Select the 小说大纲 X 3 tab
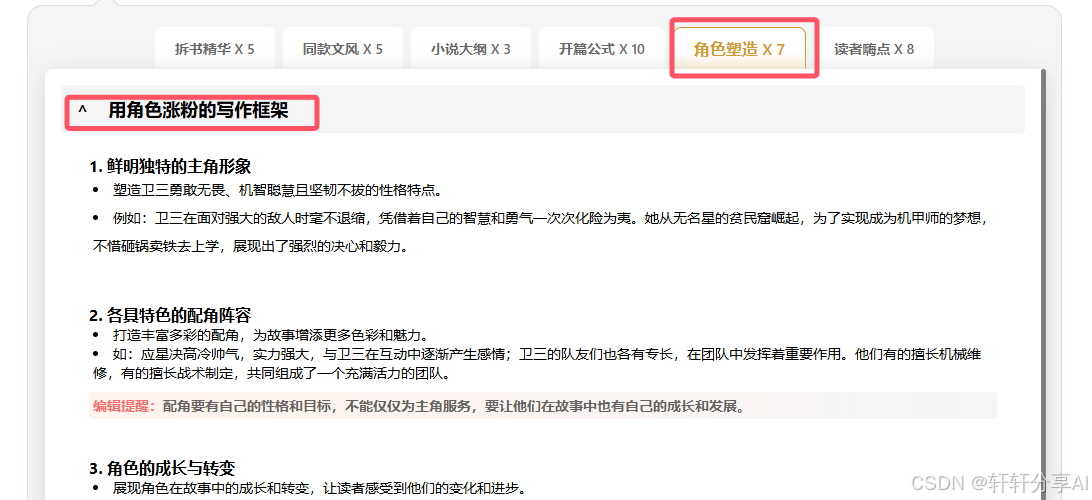Viewport: 1092px width, 500px height. (471, 49)
